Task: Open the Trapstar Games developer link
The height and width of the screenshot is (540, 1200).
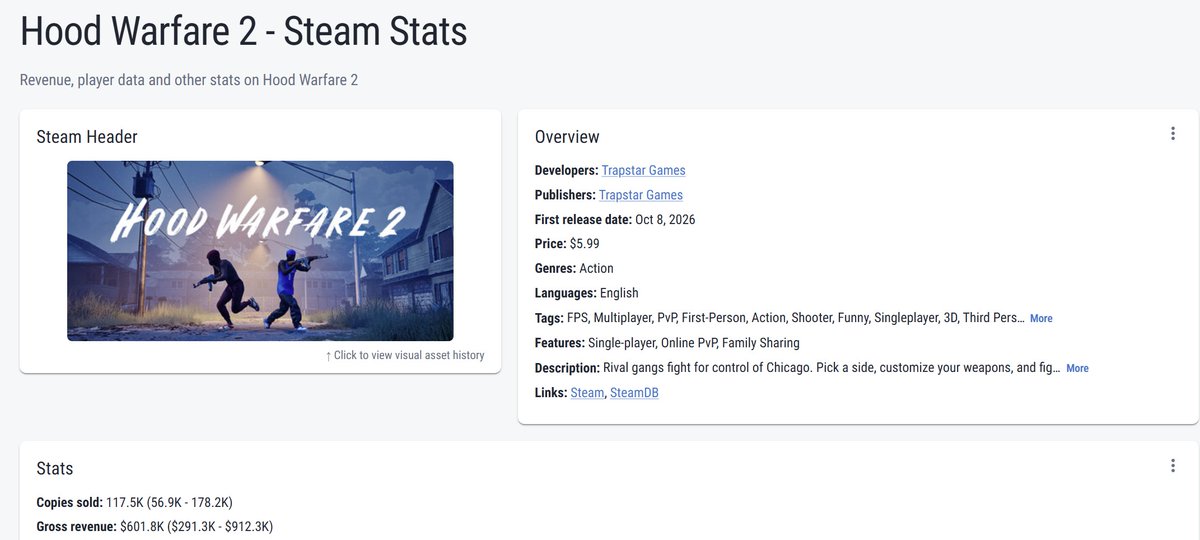Action: tap(643, 170)
